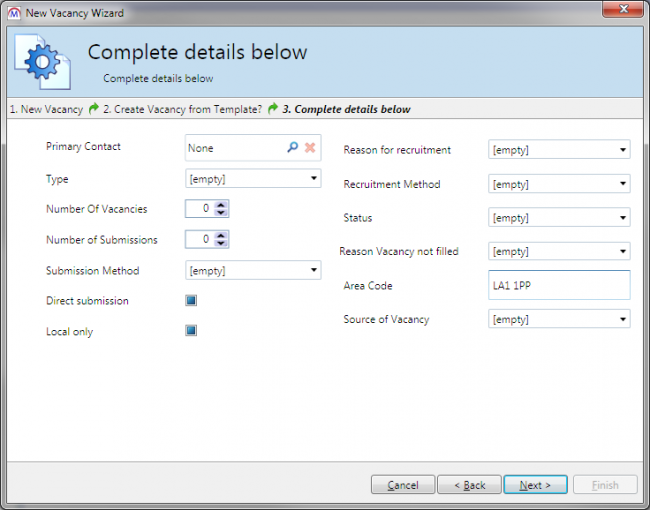Click the app logo in title bar

click(x=13, y=13)
